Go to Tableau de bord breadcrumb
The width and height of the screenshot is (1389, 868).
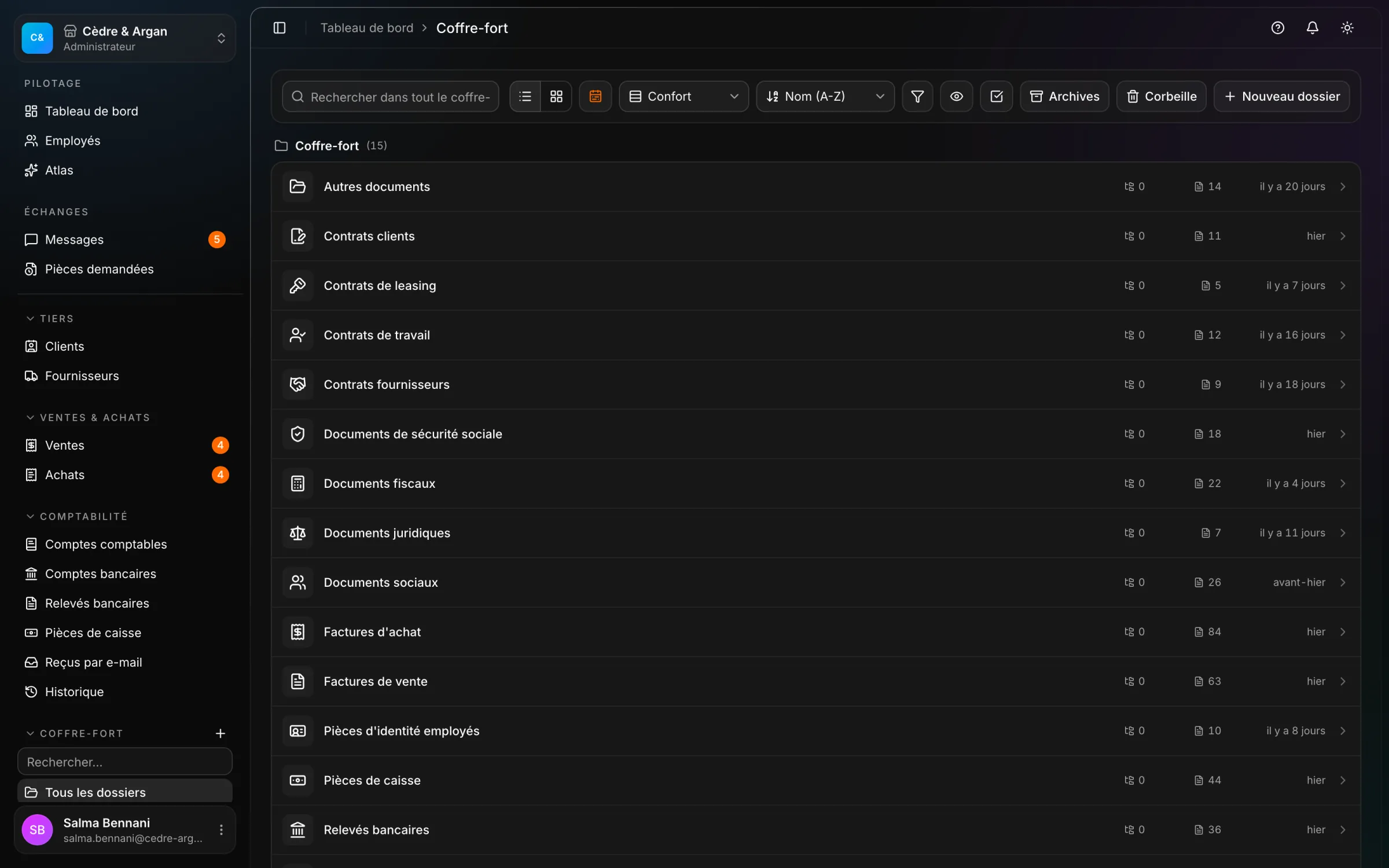tap(367, 28)
